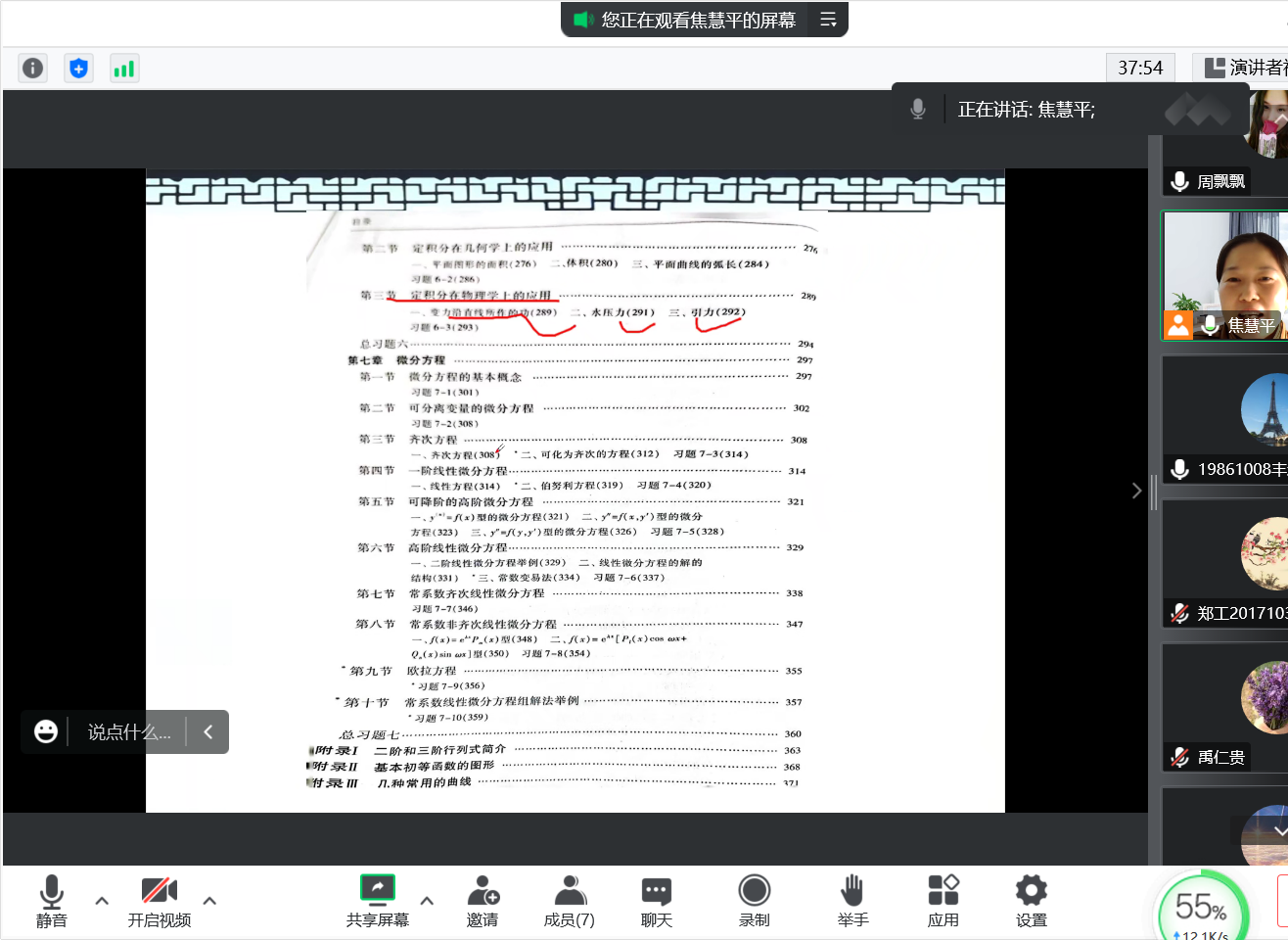Click 欧拉方程 entry in contents
Image resolution: width=1288 pixels, height=940 pixels.
(x=432, y=671)
